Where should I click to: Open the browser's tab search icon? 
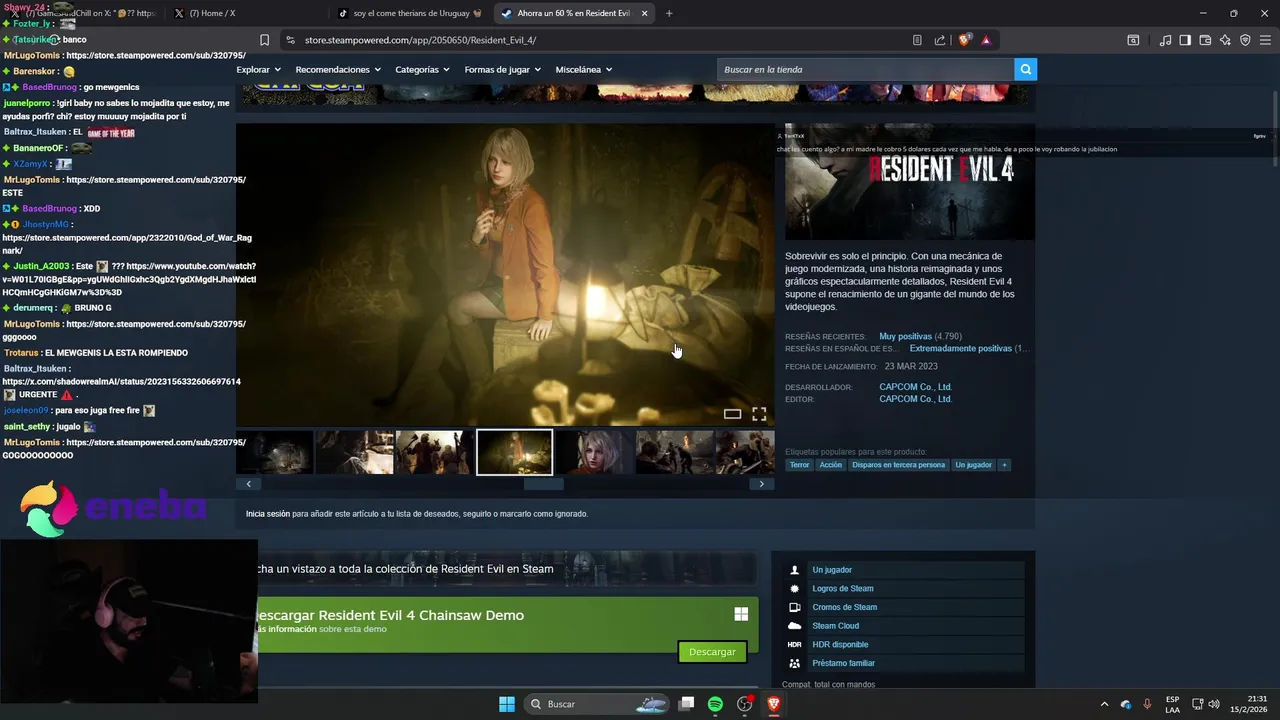click(x=1133, y=40)
